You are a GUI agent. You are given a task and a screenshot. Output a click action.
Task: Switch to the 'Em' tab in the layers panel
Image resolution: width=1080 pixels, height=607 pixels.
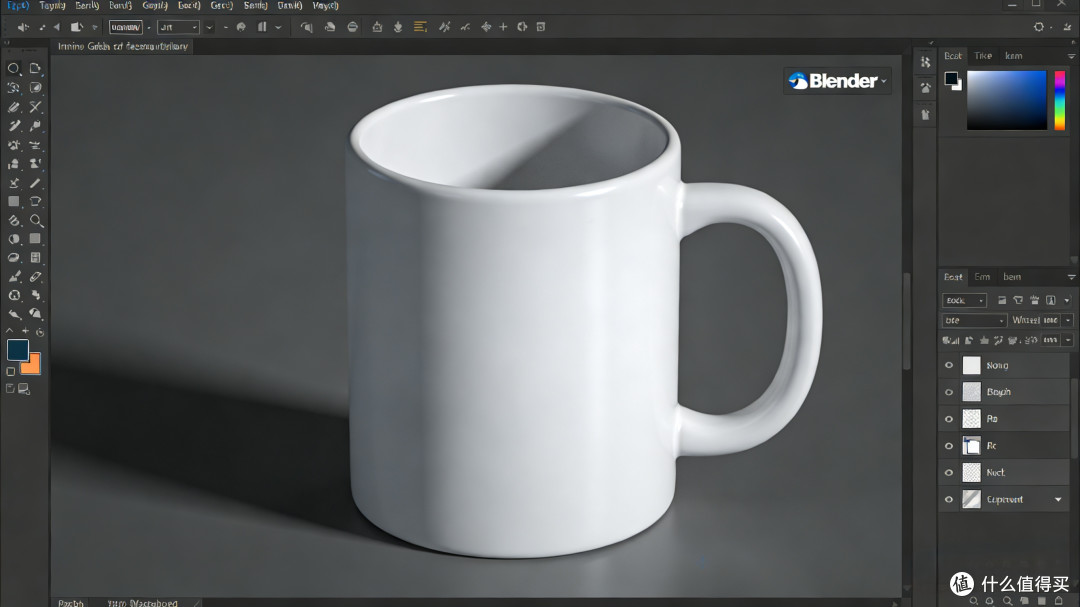pyautogui.click(x=982, y=277)
